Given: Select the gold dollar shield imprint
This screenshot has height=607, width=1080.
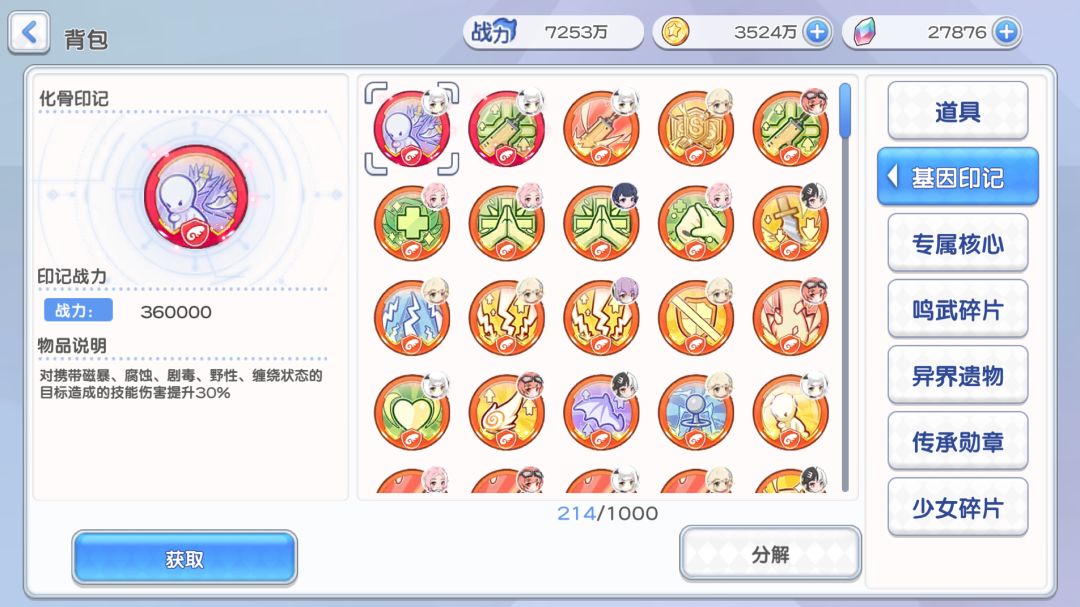Looking at the screenshot, I should pyautogui.click(x=696, y=128).
